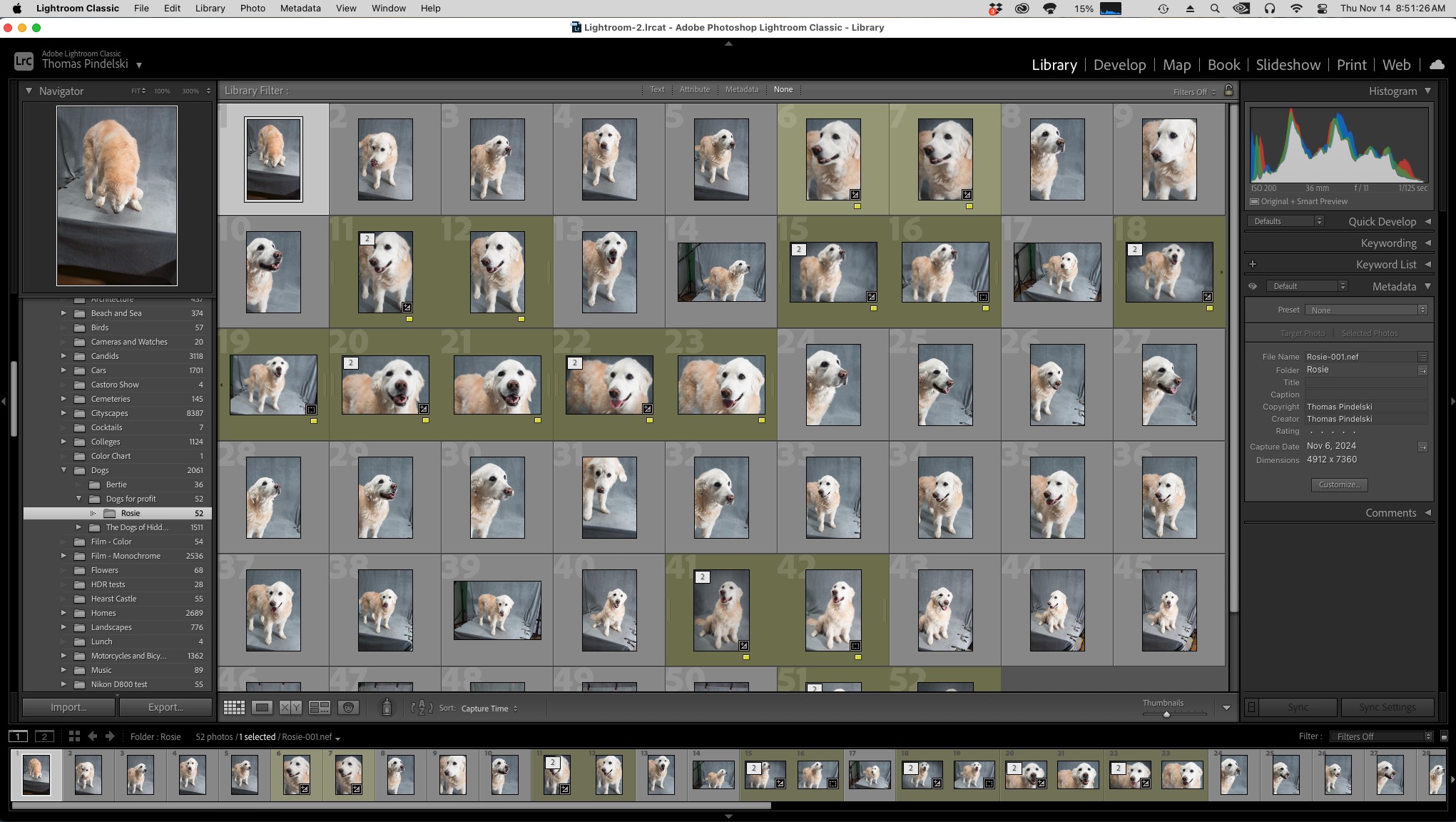Select the Cityscapes folder
Image resolution: width=1456 pixels, height=822 pixels.
[118, 413]
